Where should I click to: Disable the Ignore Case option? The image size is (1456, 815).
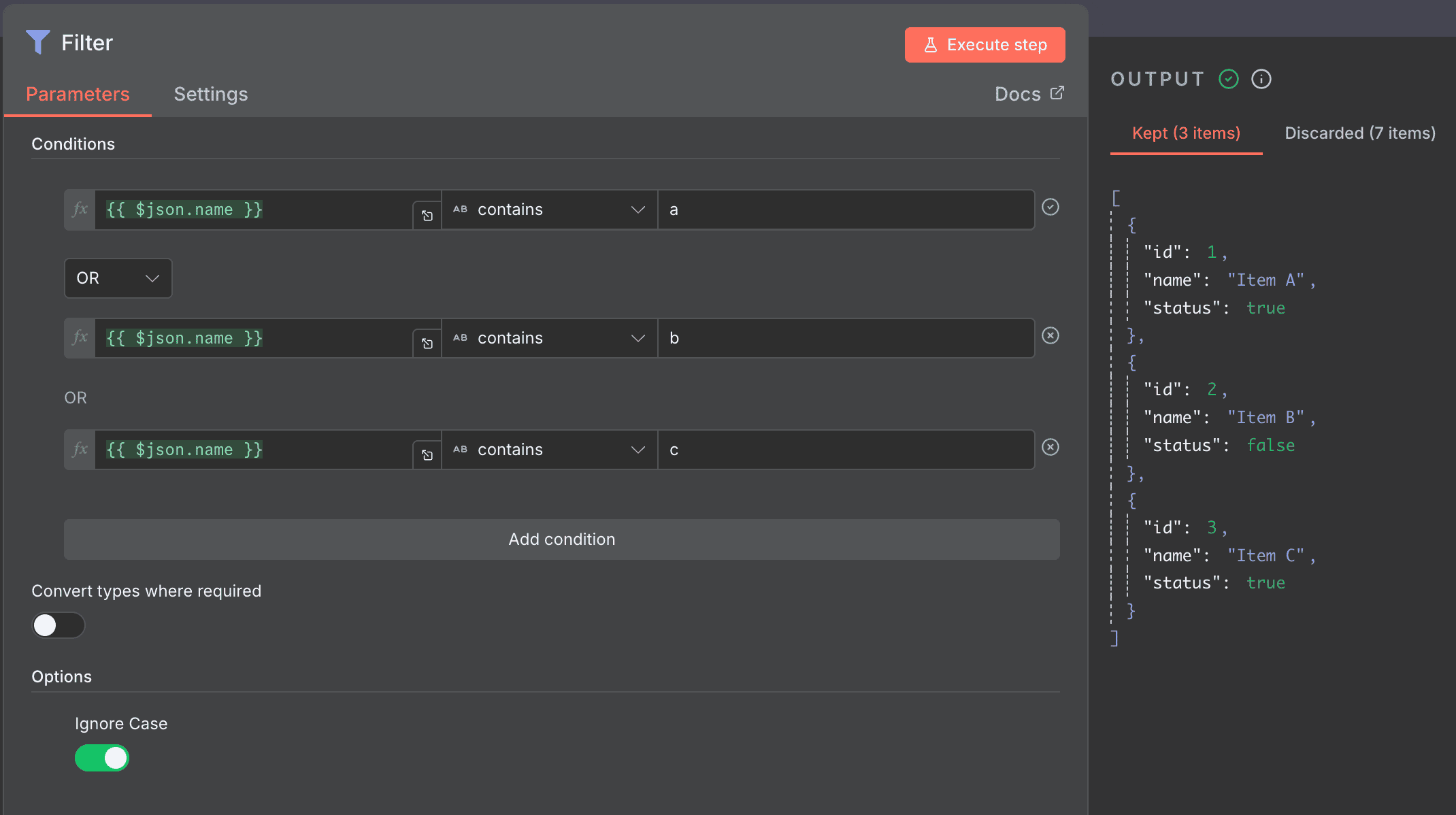click(102, 758)
